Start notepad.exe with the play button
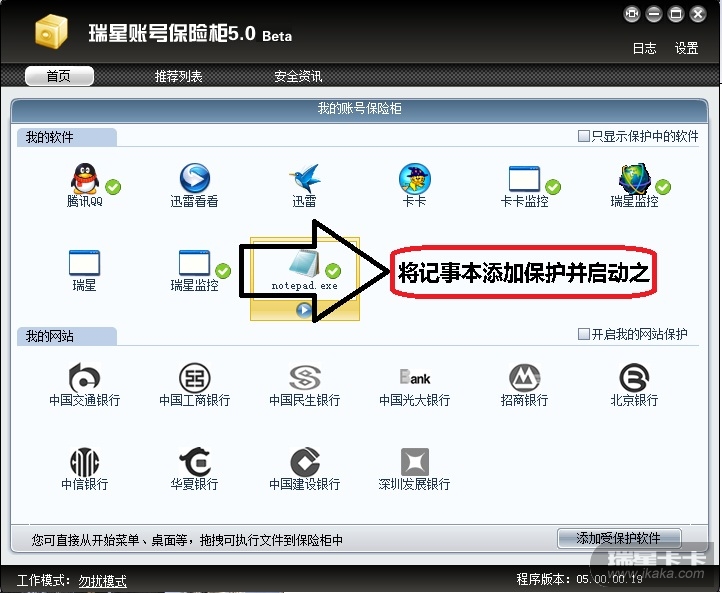The image size is (722, 593). click(303, 310)
